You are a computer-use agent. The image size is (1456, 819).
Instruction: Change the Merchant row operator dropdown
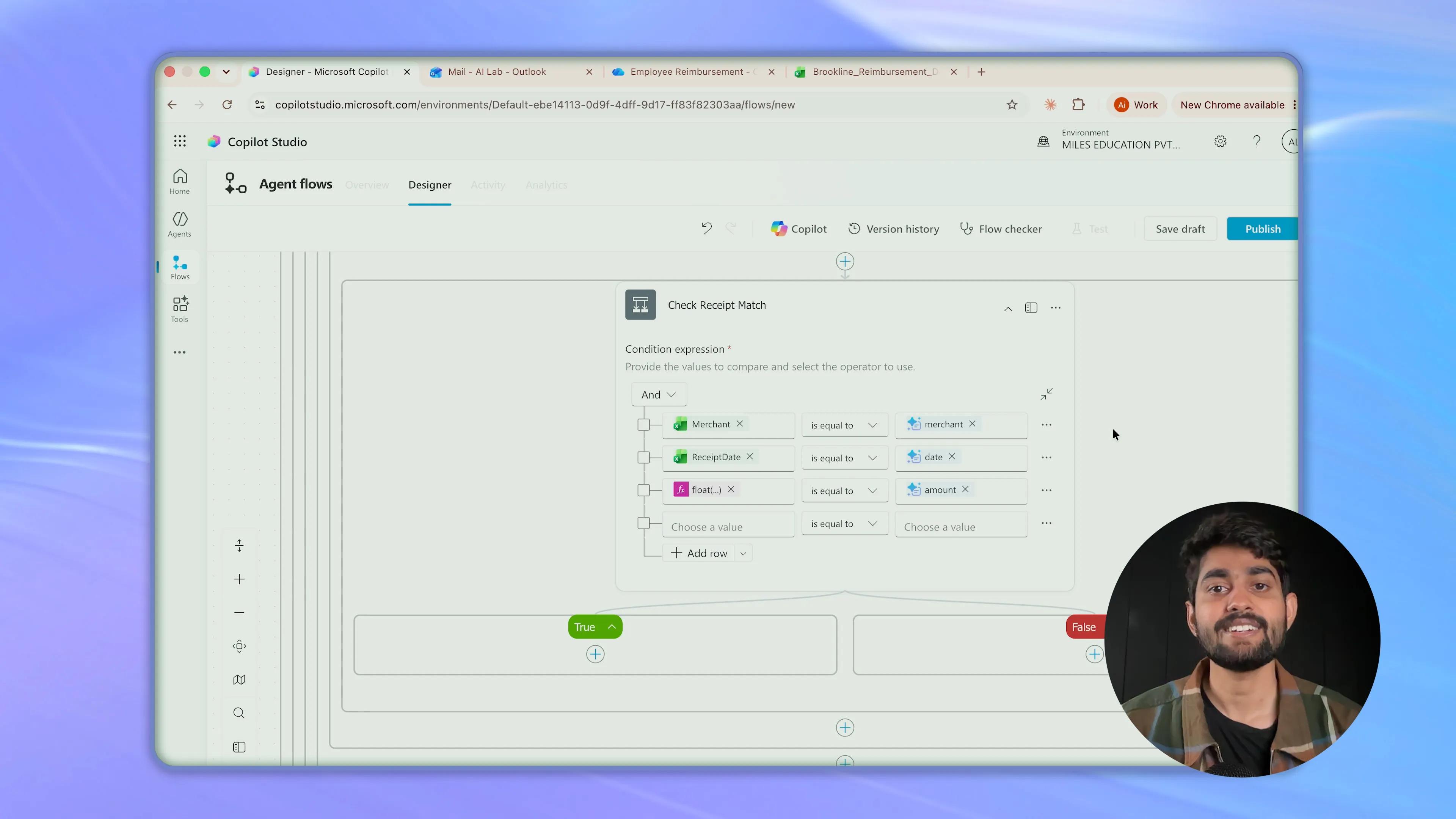[844, 425]
